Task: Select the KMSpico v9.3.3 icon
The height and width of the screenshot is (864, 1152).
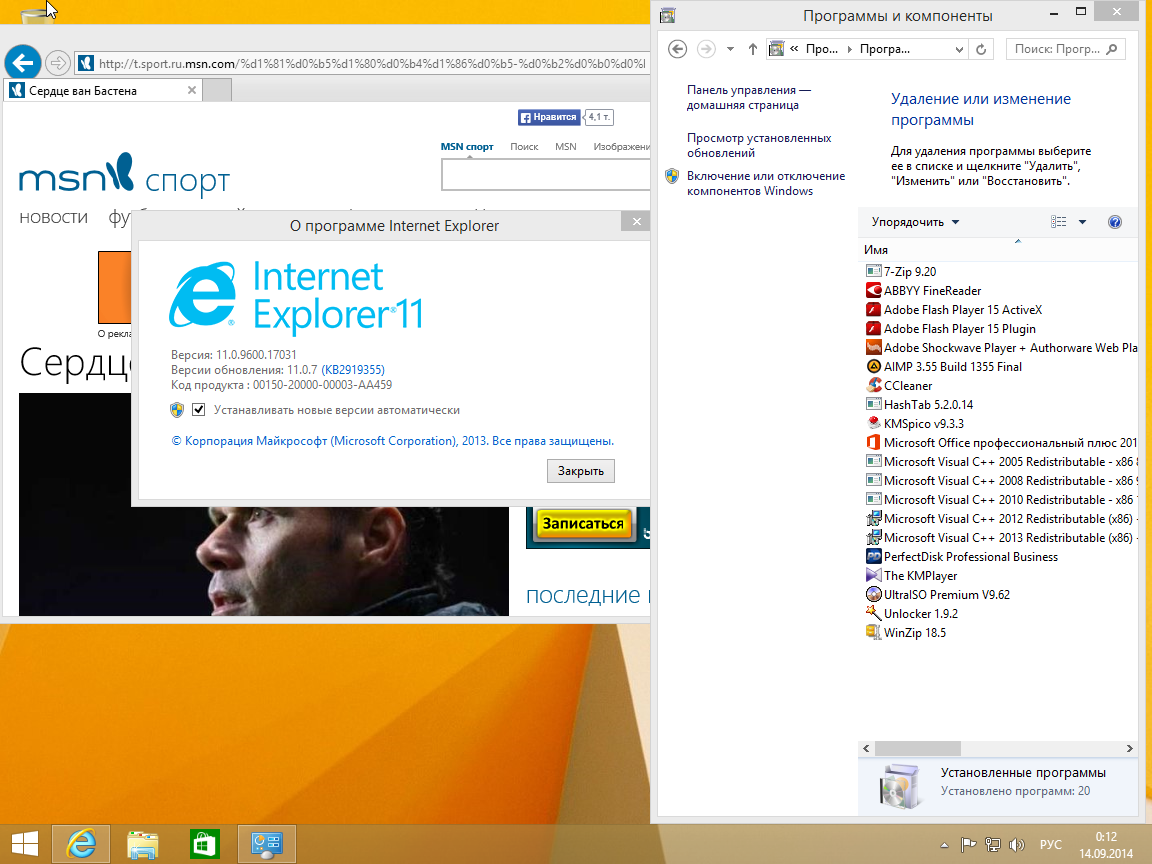Action: (x=874, y=423)
